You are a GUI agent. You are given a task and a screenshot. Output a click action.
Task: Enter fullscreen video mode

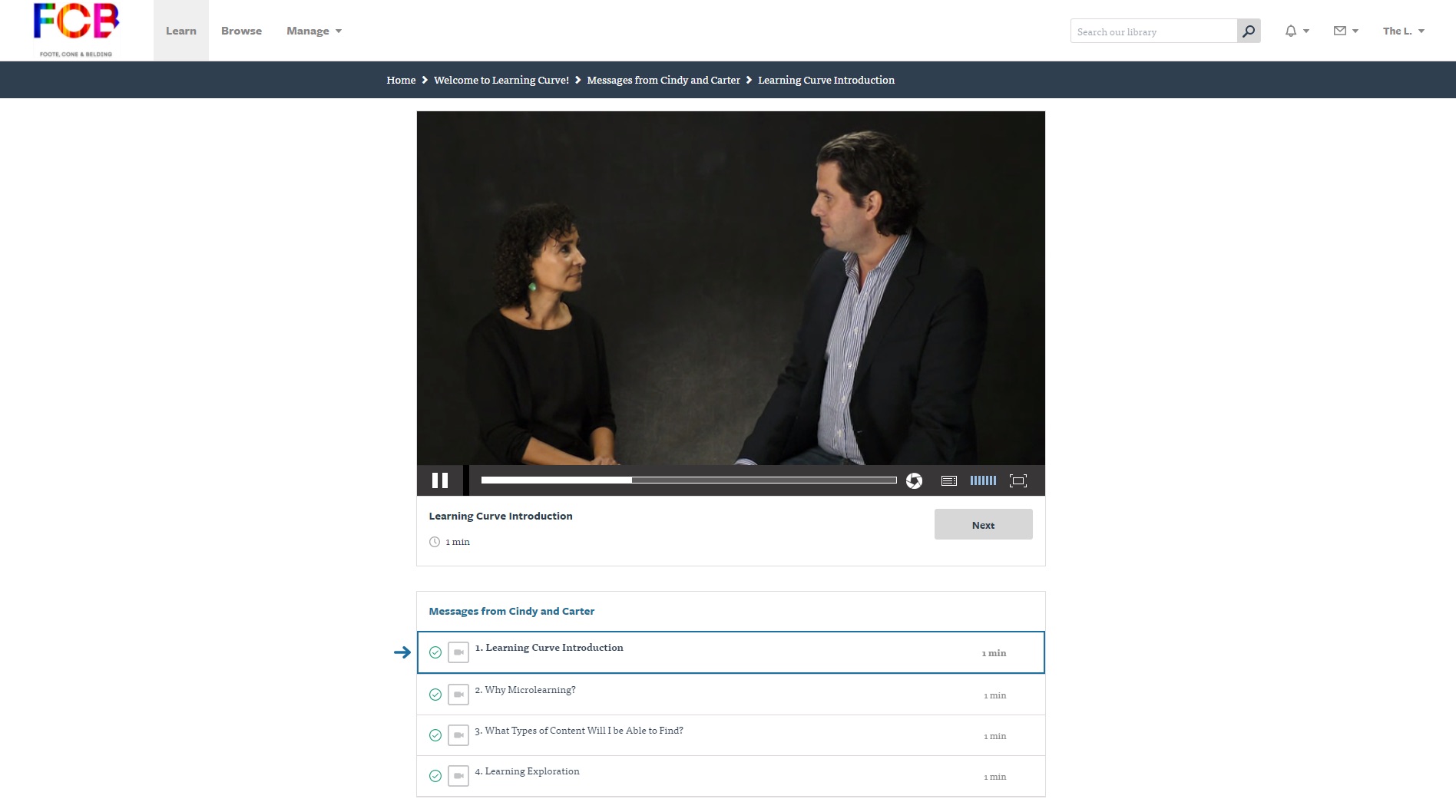[1018, 481]
